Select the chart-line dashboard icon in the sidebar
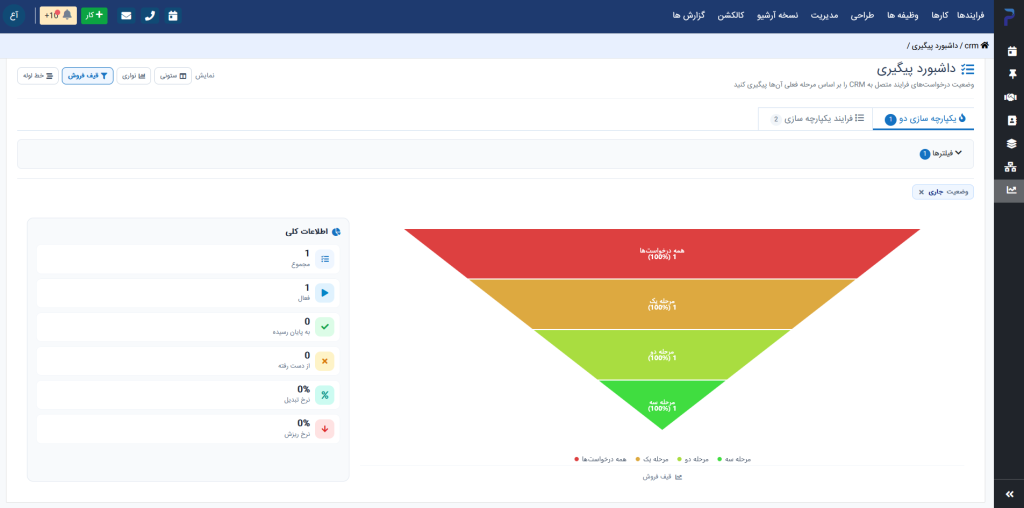 [x=1011, y=190]
